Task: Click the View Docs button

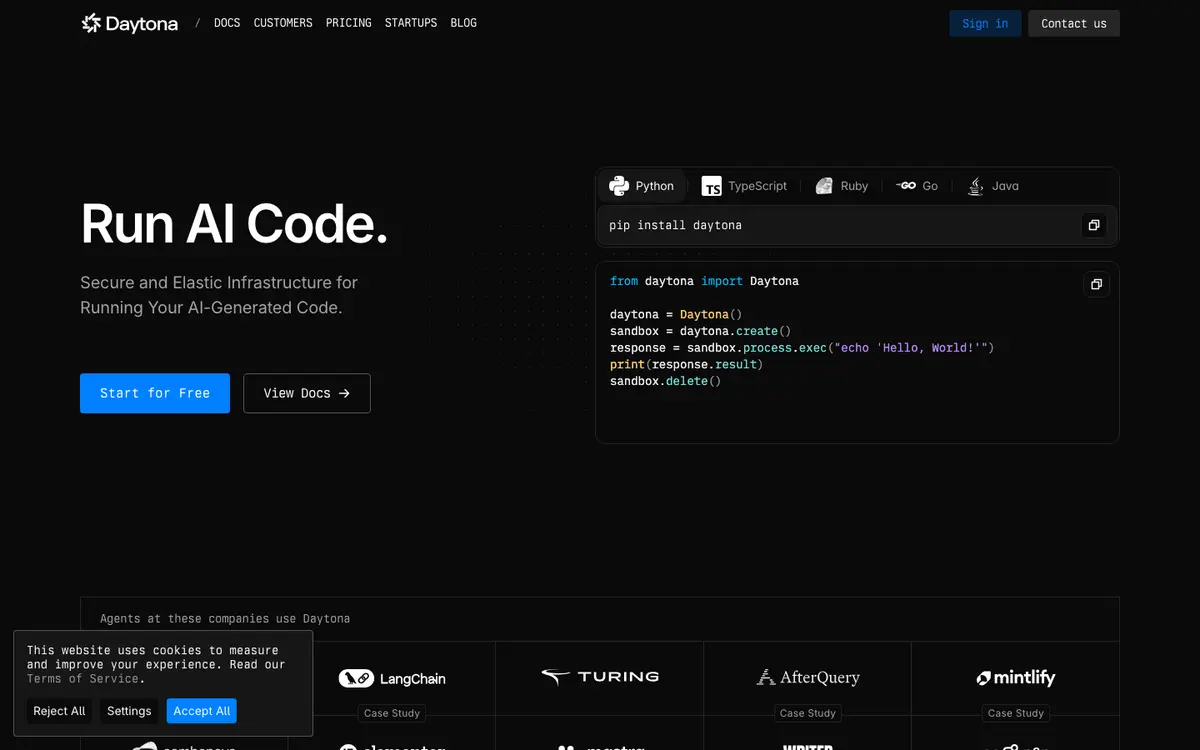Action: point(307,393)
